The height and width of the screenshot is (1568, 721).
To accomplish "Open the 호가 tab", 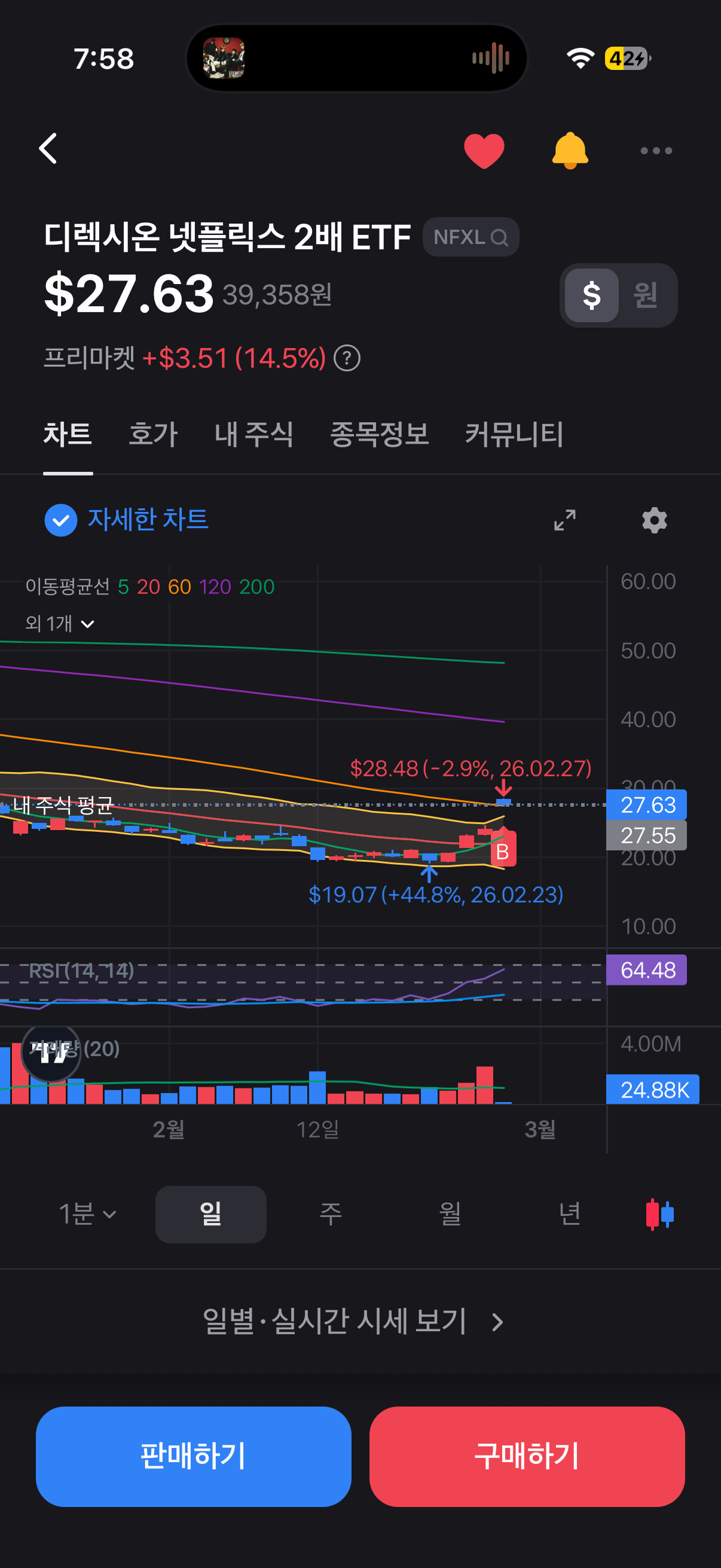I will coord(152,435).
